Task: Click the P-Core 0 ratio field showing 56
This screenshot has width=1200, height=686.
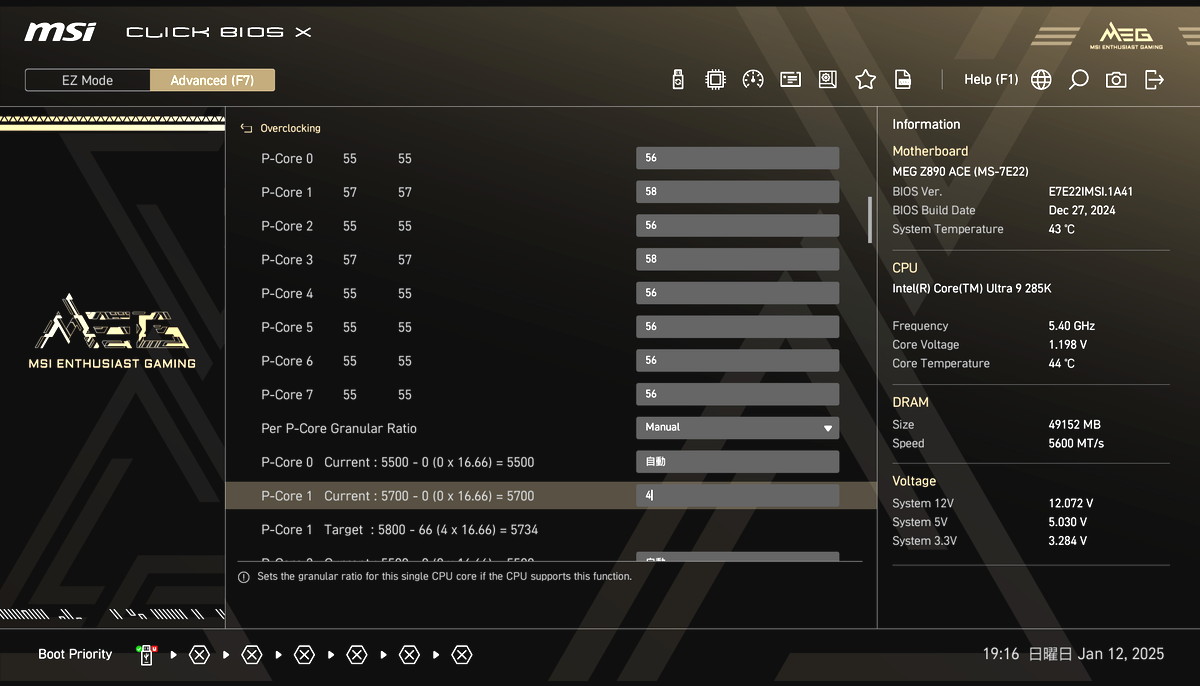Action: tap(737, 158)
